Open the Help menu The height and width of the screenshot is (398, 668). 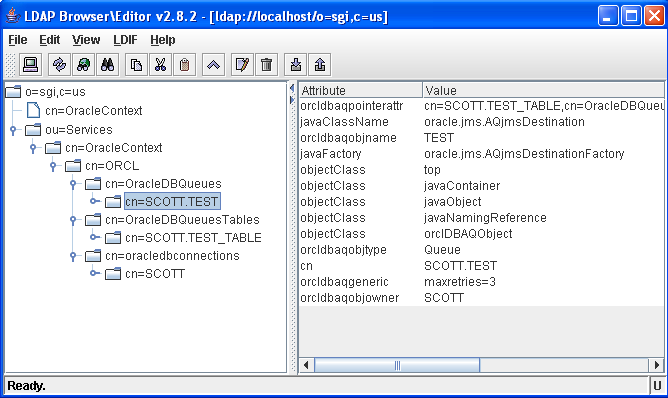pyautogui.click(x=163, y=40)
